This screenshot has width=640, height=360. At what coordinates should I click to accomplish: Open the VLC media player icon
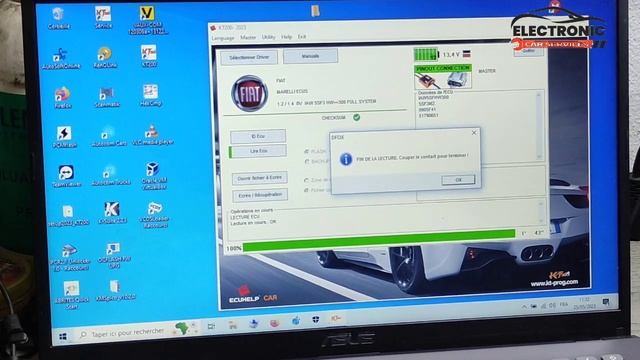(152, 135)
